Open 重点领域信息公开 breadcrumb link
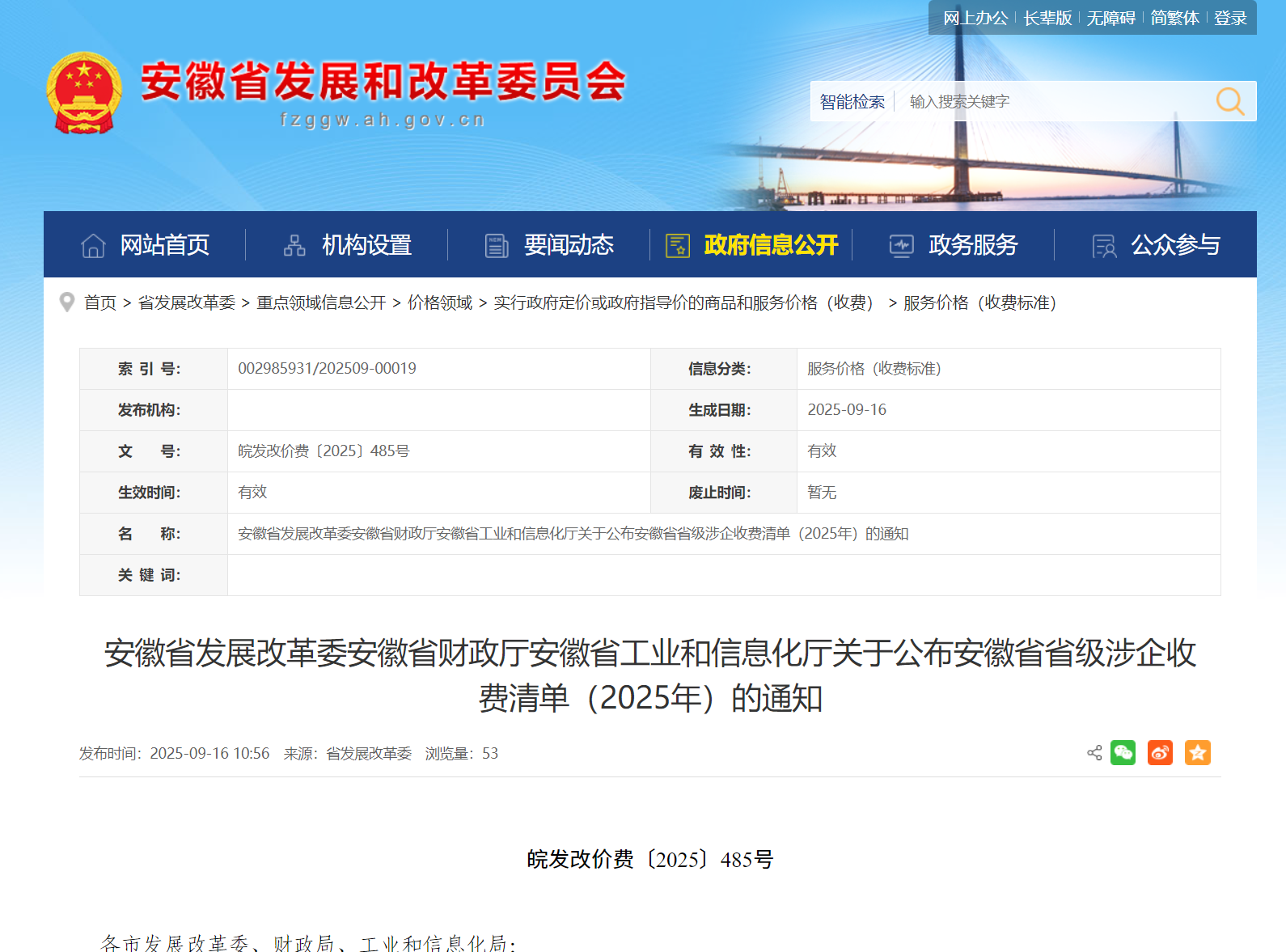Screen dimensions: 1286x952 [321, 303]
